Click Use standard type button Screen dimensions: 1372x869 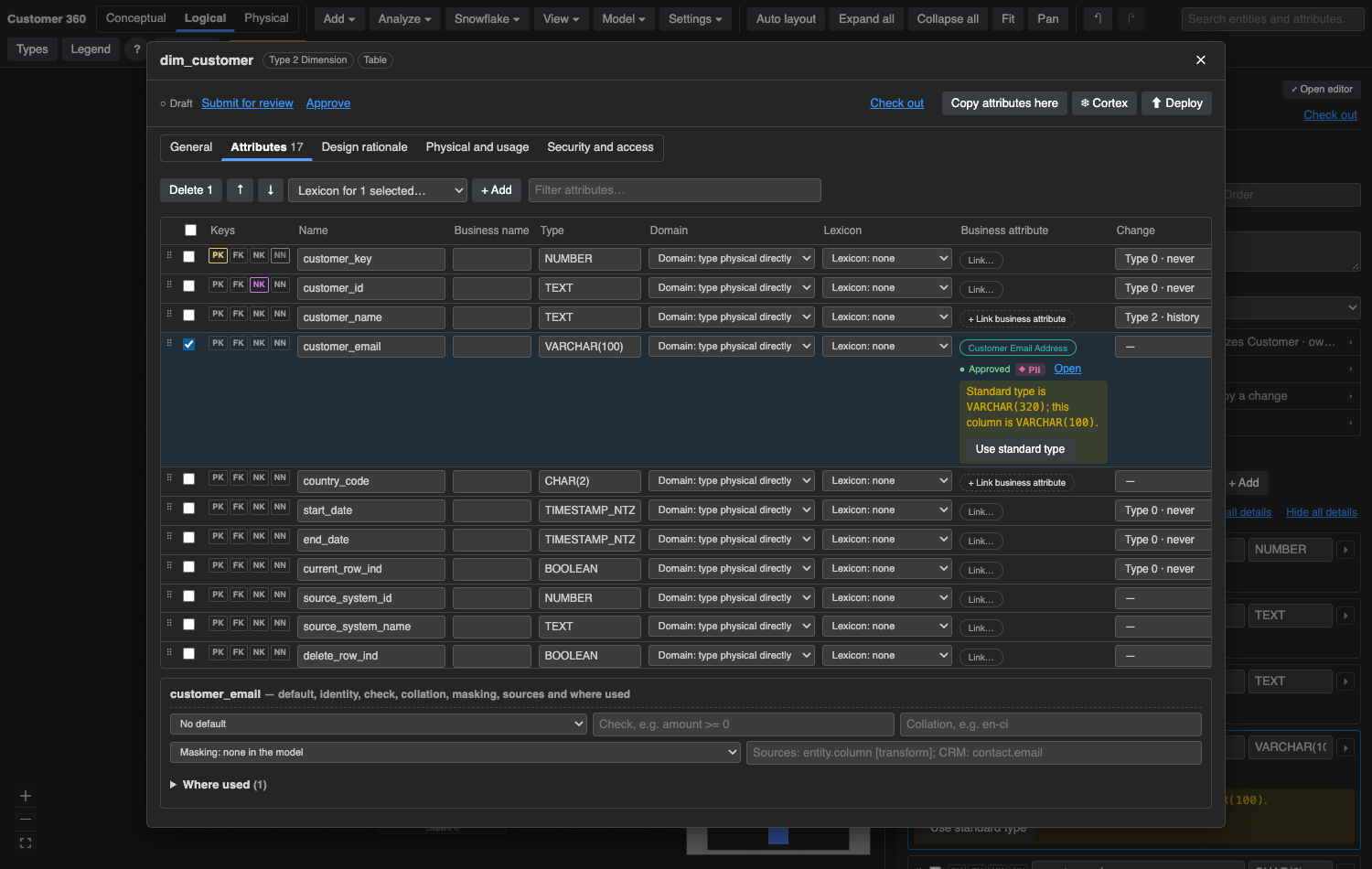(1020, 449)
